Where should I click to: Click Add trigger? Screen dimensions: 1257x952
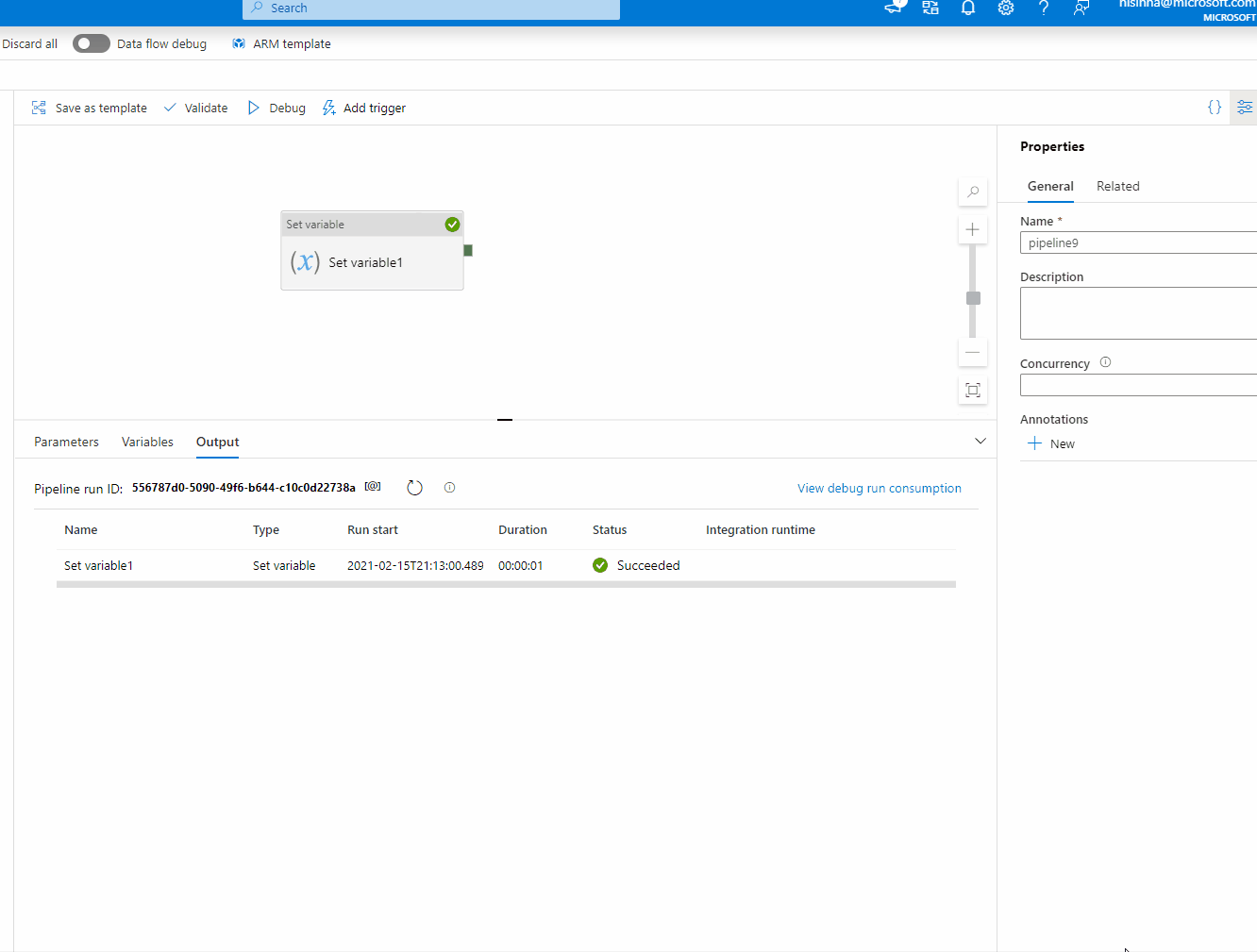click(364, 109)
